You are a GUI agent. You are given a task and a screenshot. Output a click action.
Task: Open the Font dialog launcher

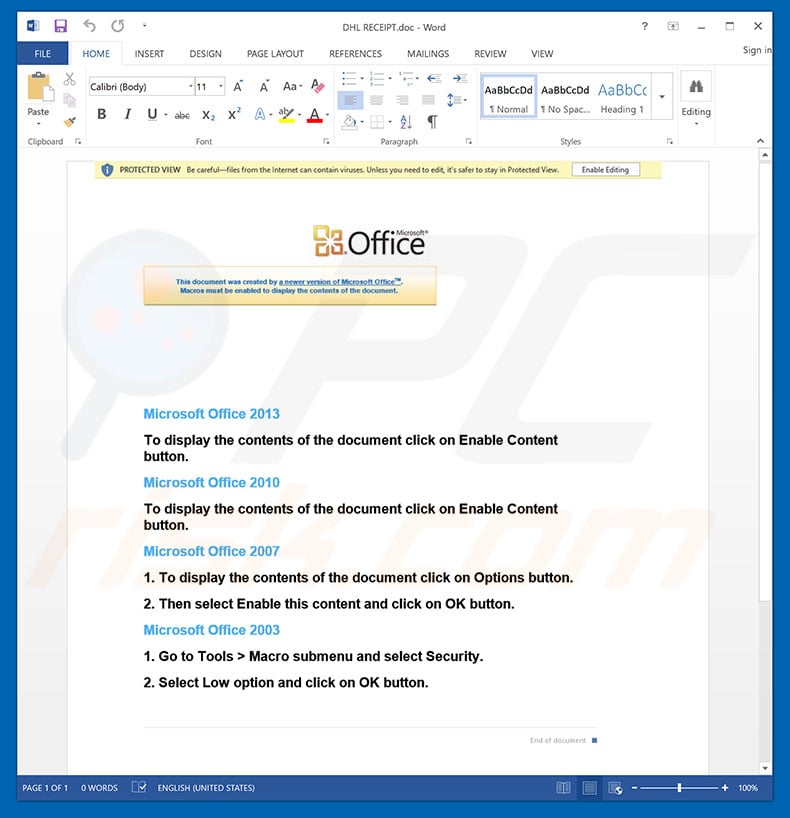(326, 141)
